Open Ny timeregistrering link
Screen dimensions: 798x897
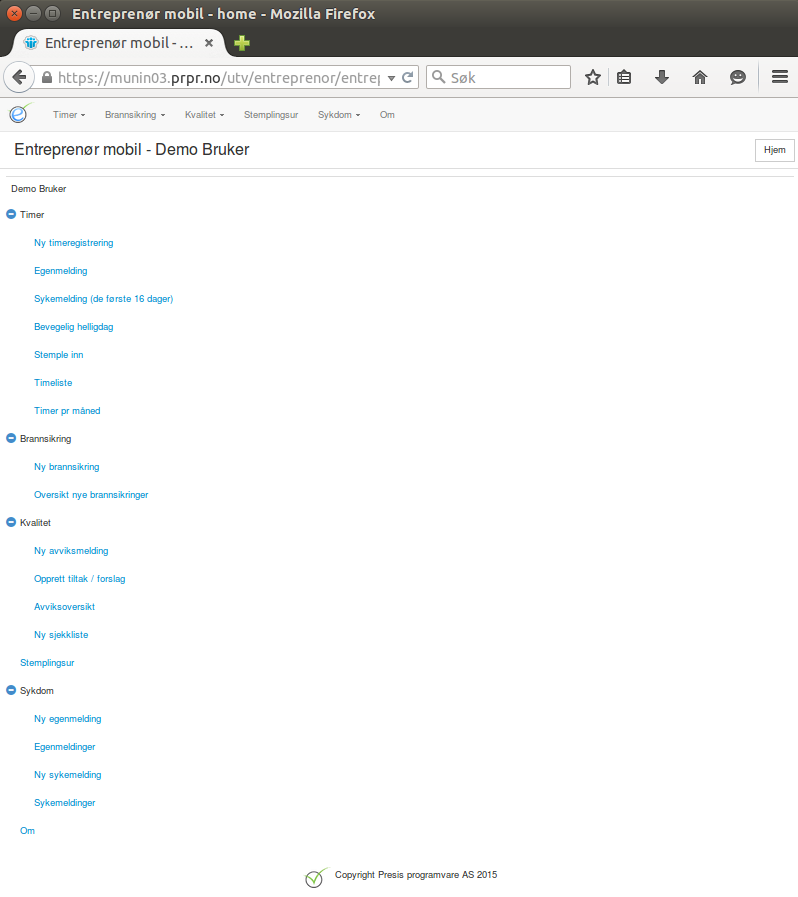tap(74, 243)
